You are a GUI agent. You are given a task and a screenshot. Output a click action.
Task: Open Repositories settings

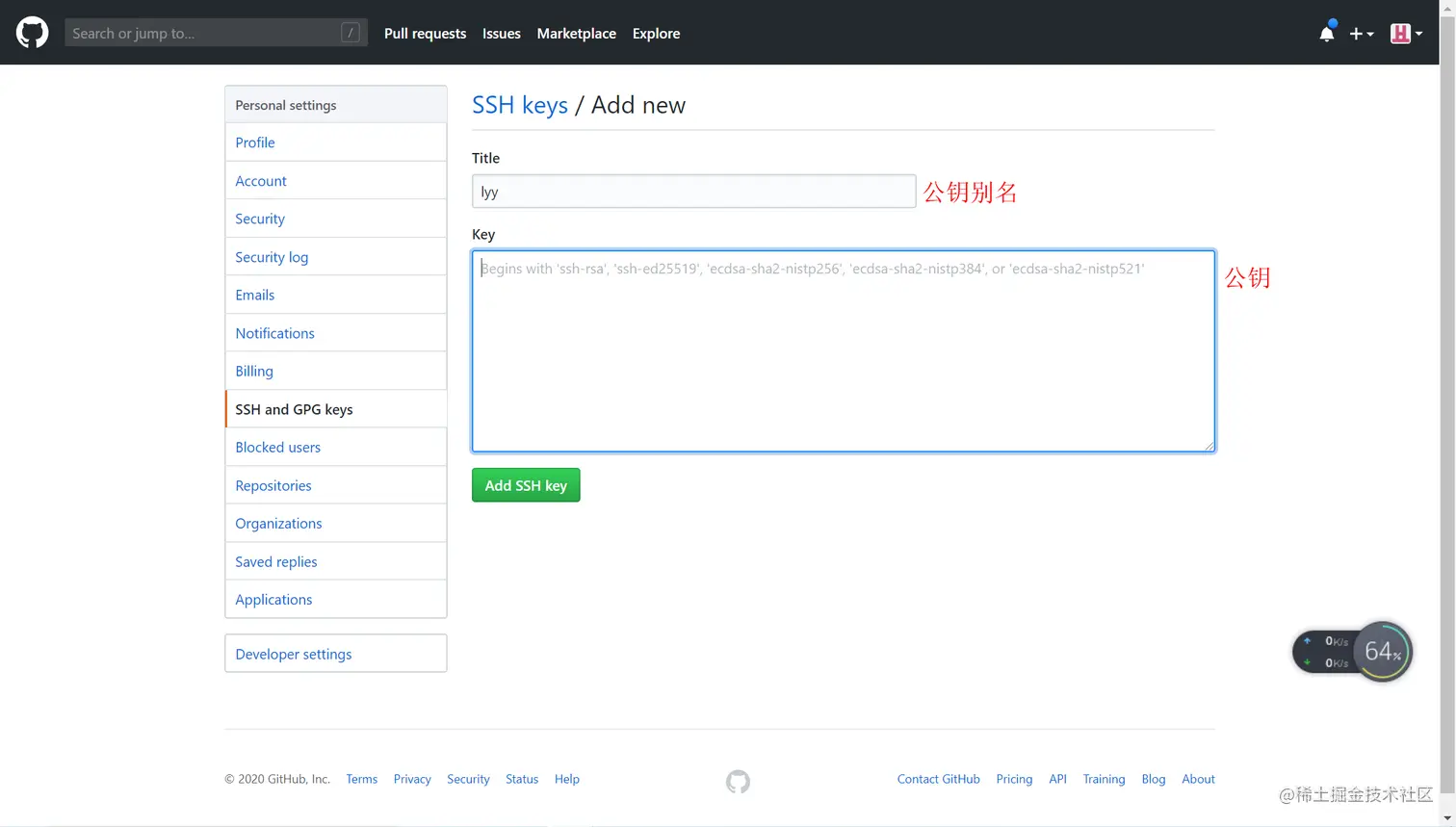click(x=335, y=485)
